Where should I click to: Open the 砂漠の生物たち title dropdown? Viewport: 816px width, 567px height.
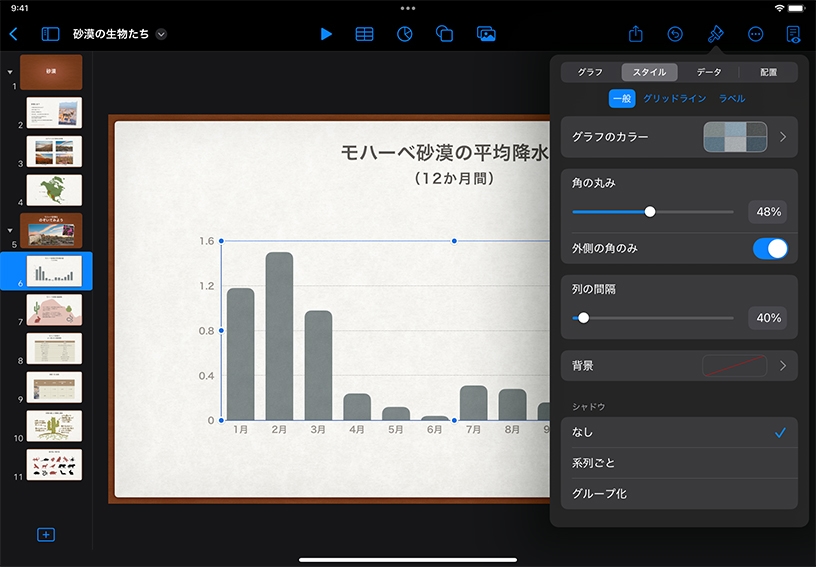pos(162,34)
